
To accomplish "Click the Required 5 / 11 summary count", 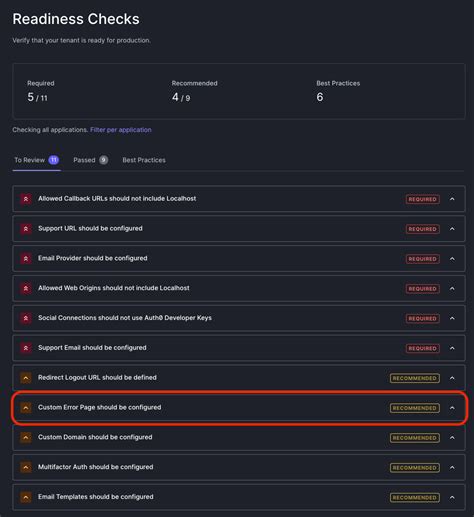I will pyautogui.click(x=37, y=97).
